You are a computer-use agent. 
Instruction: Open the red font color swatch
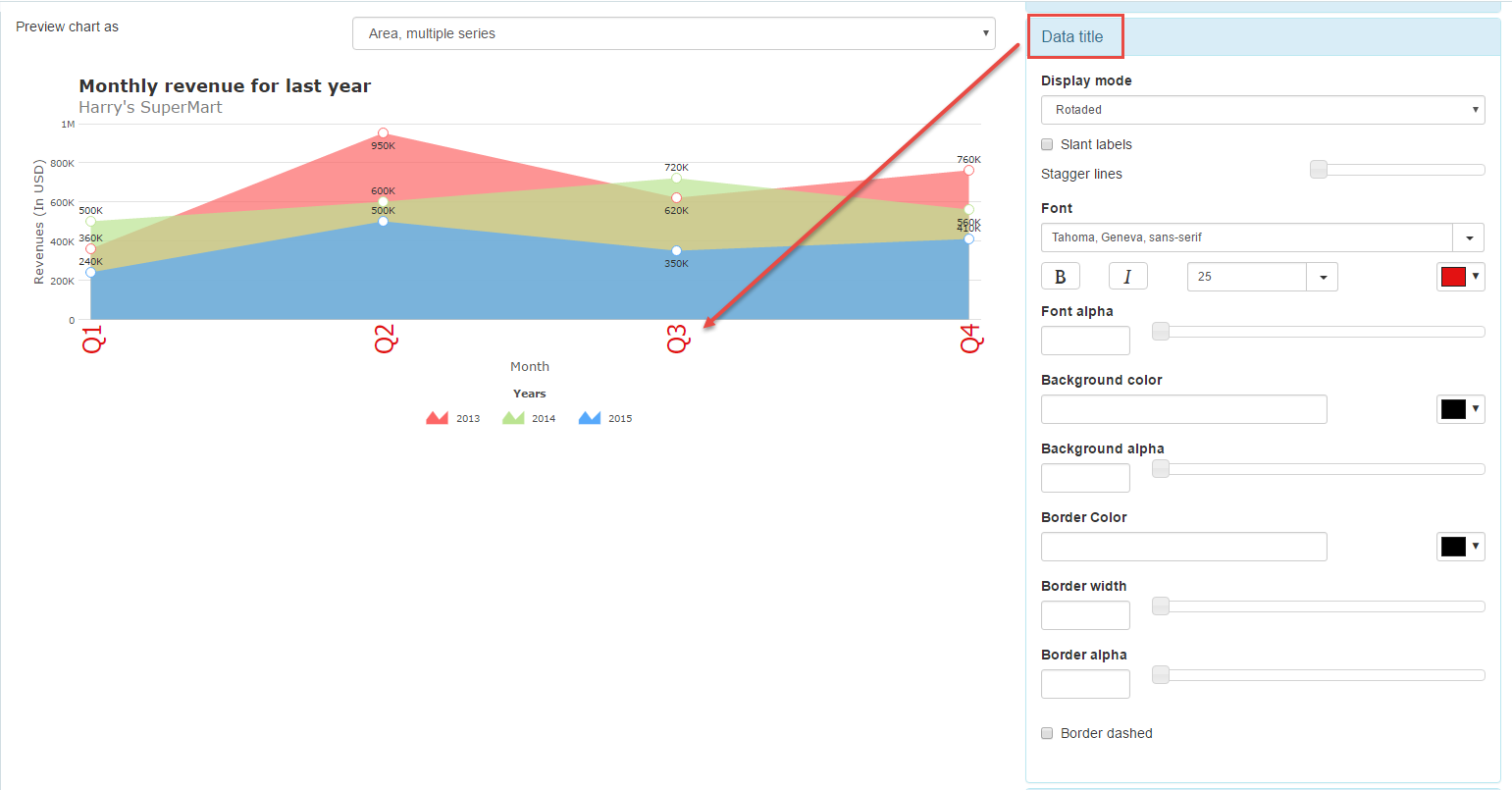point(1459,277)
